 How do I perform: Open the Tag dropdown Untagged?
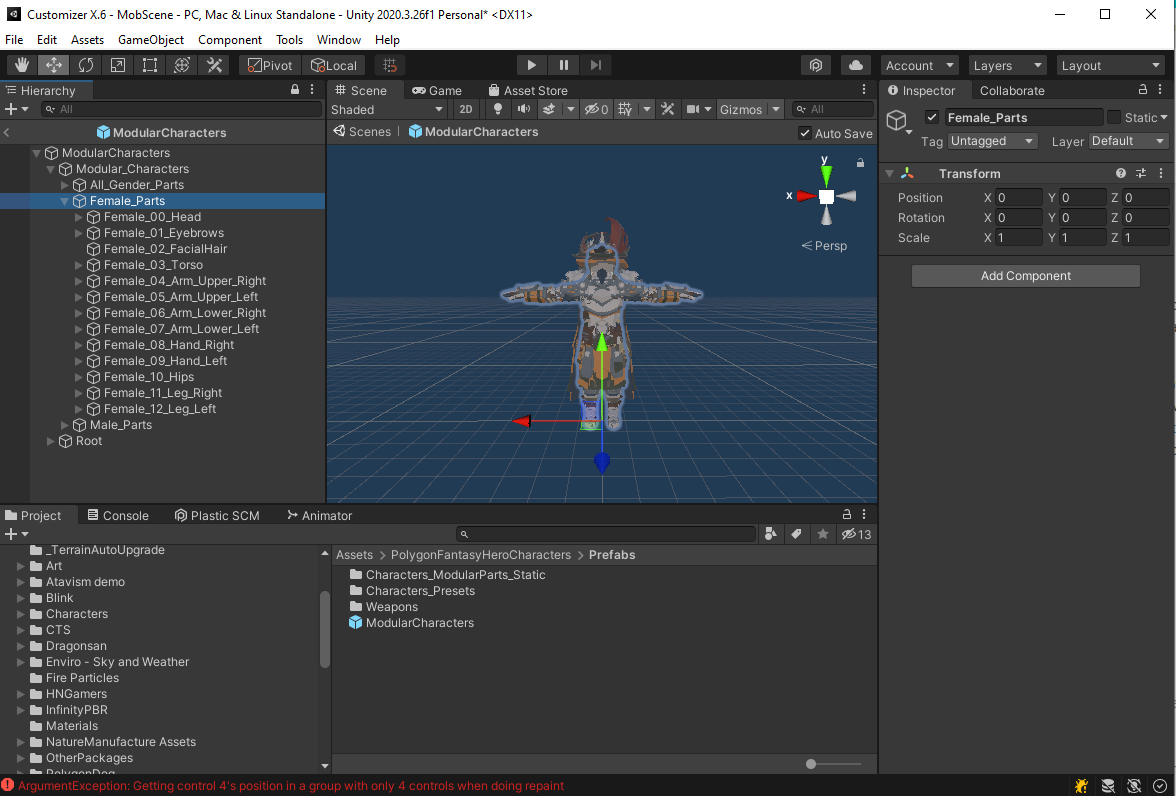(x=992, y=141)
